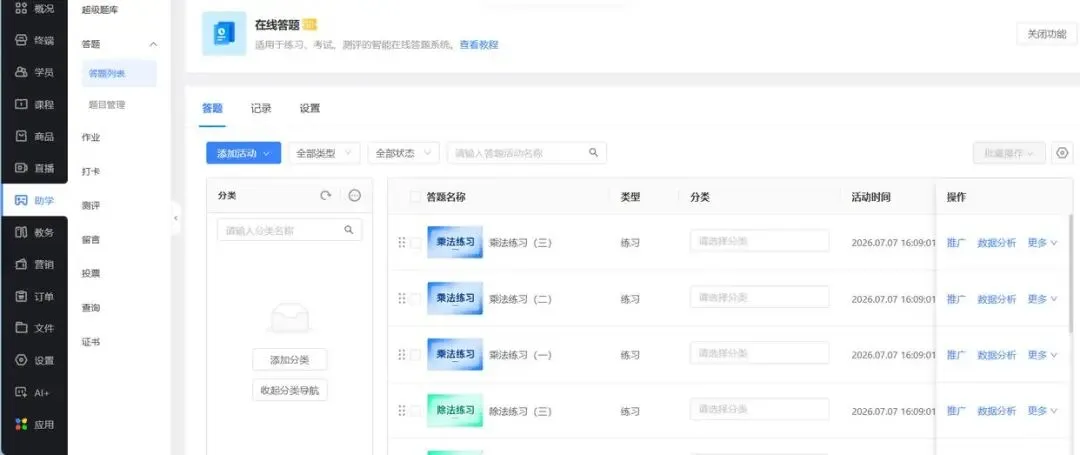Select the 答题 tab
Viewport: 1080px width, 455px height.
pos(212,108)
